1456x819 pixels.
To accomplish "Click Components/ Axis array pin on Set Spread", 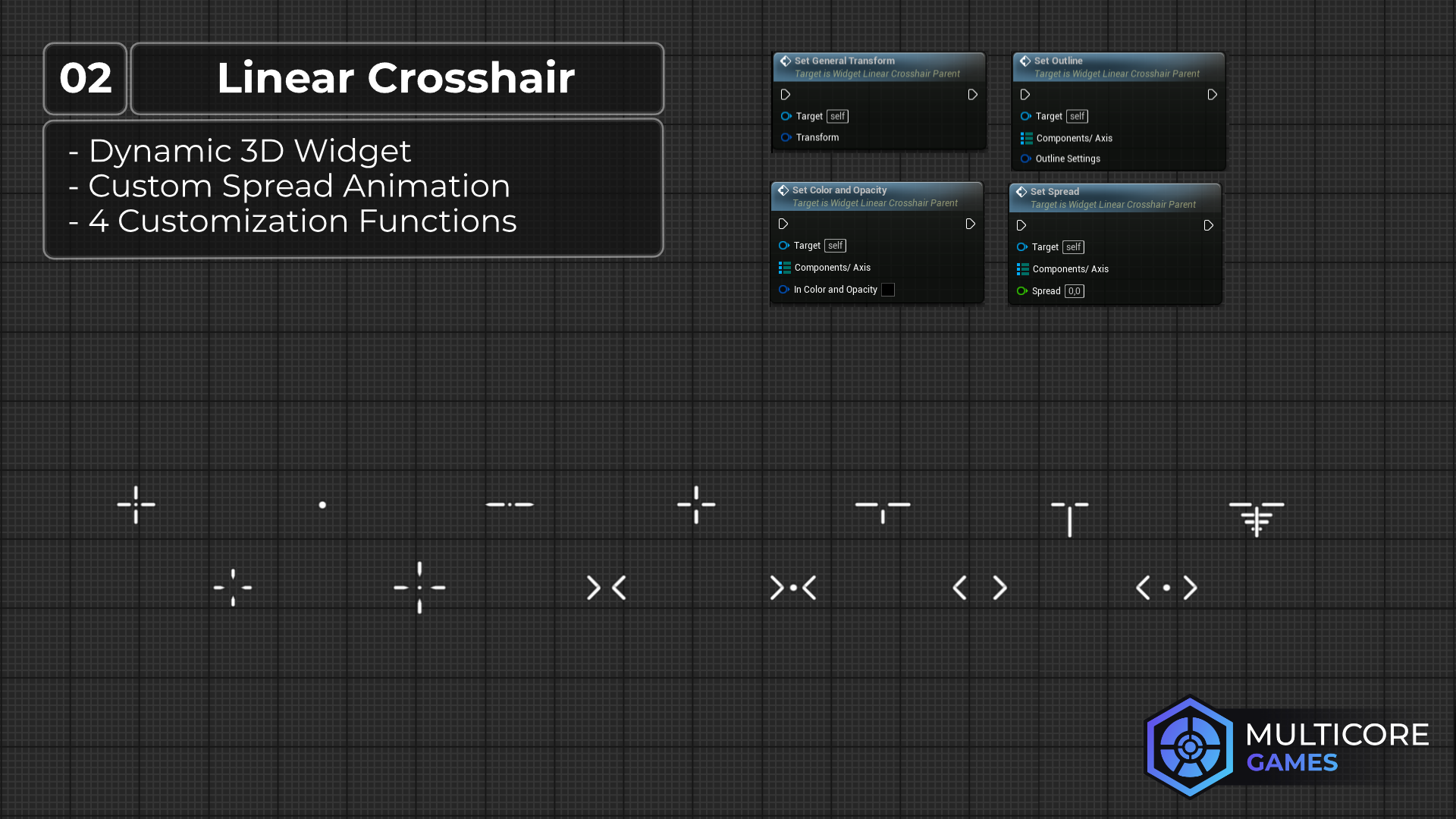I will point(1023,269).
